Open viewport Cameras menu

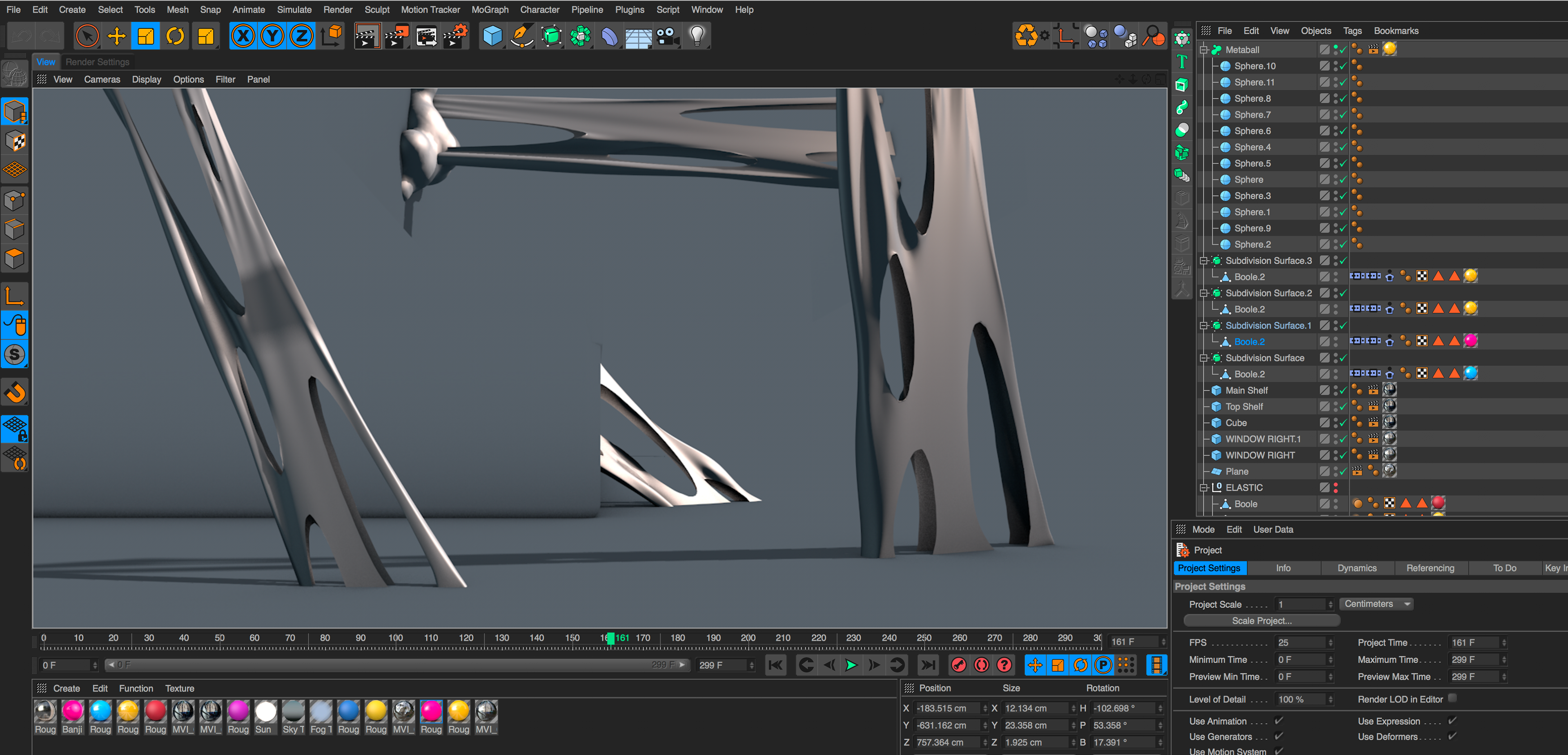click(102, 79)
